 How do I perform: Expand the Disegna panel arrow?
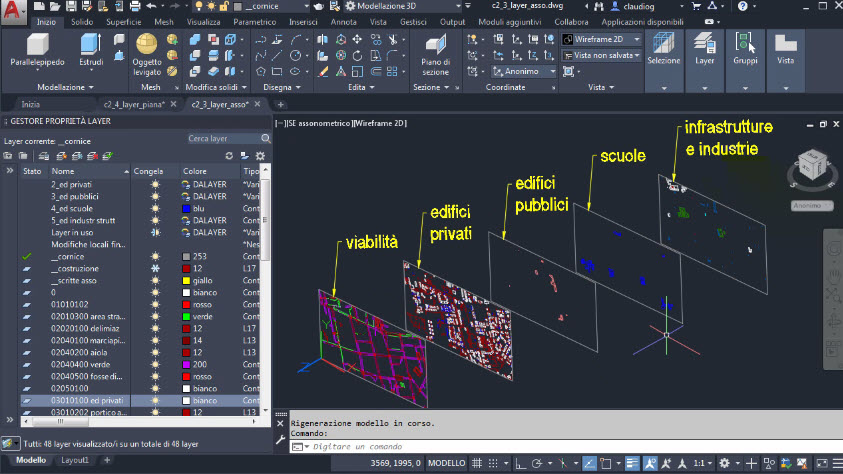[x=298, y=88]
